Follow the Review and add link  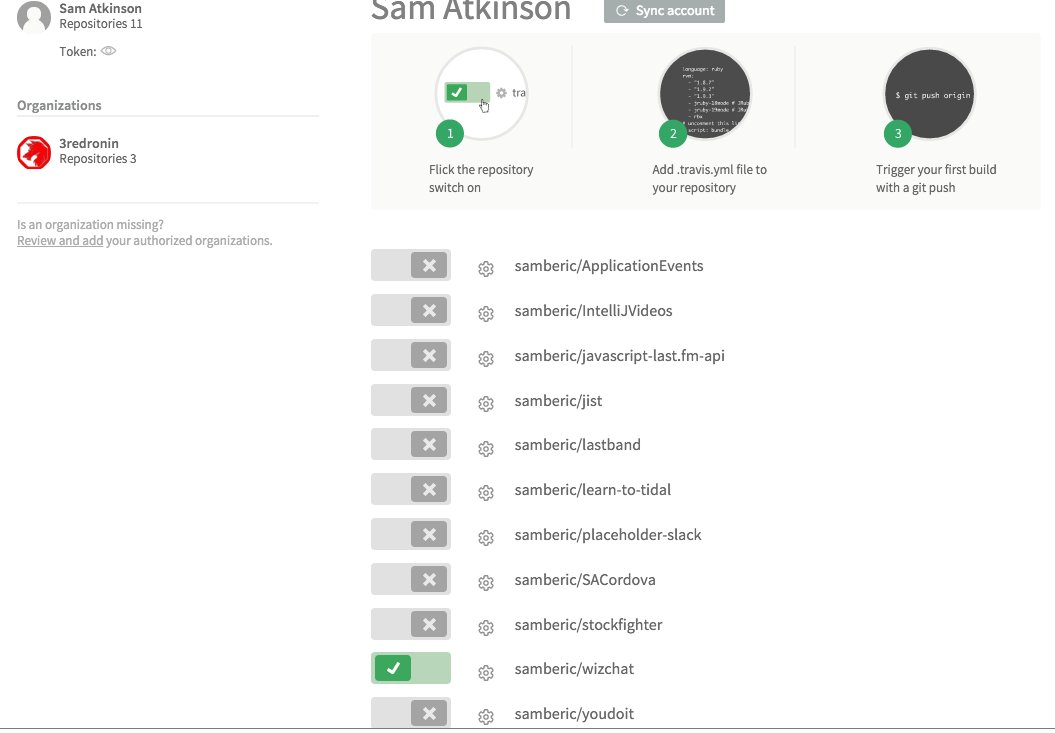click(x=60, y=241)
